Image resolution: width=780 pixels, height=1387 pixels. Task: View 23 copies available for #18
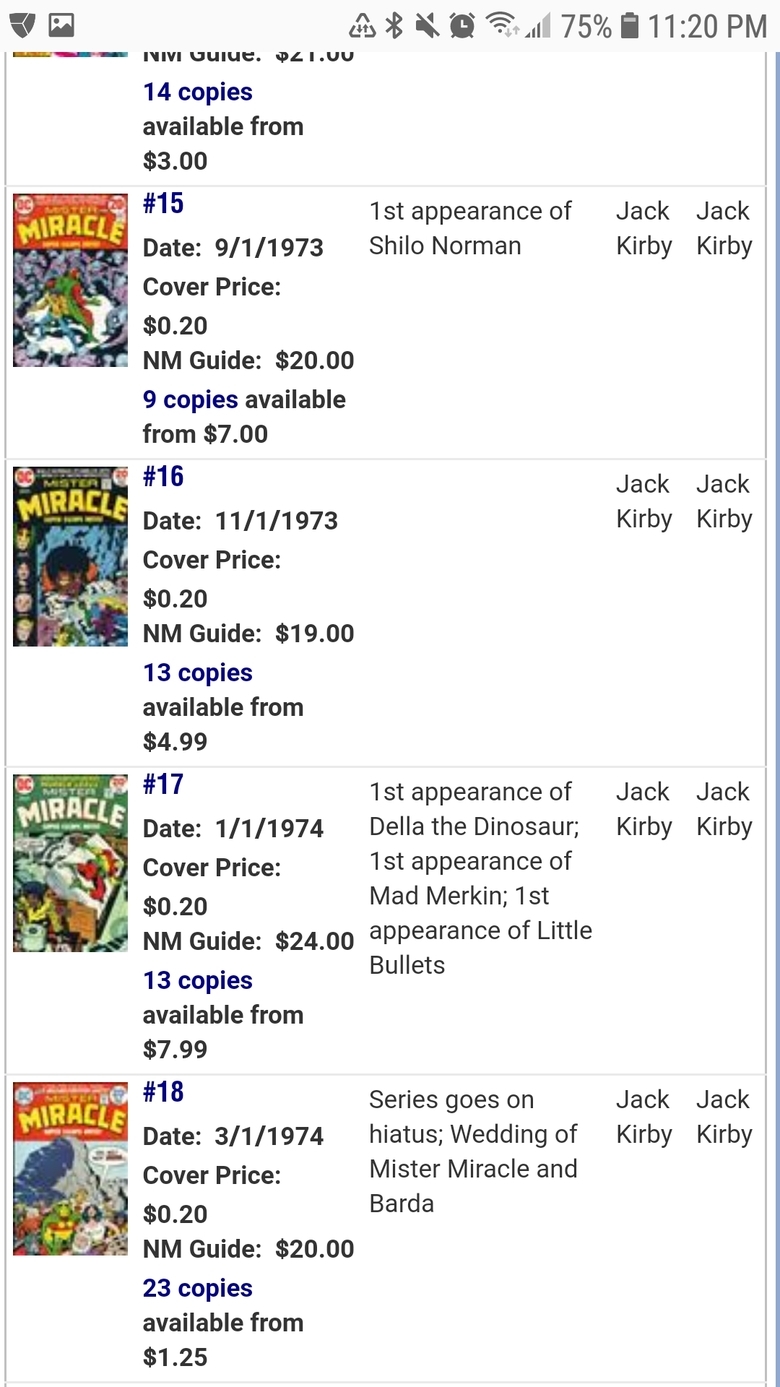click(197, 1288)
